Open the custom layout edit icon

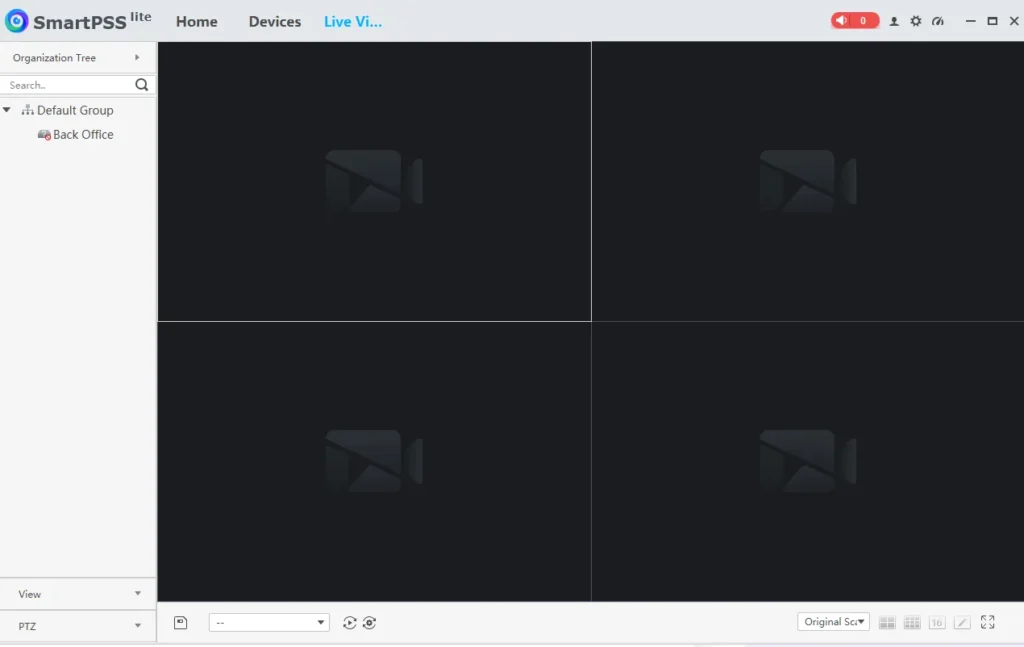click(962, 623)
